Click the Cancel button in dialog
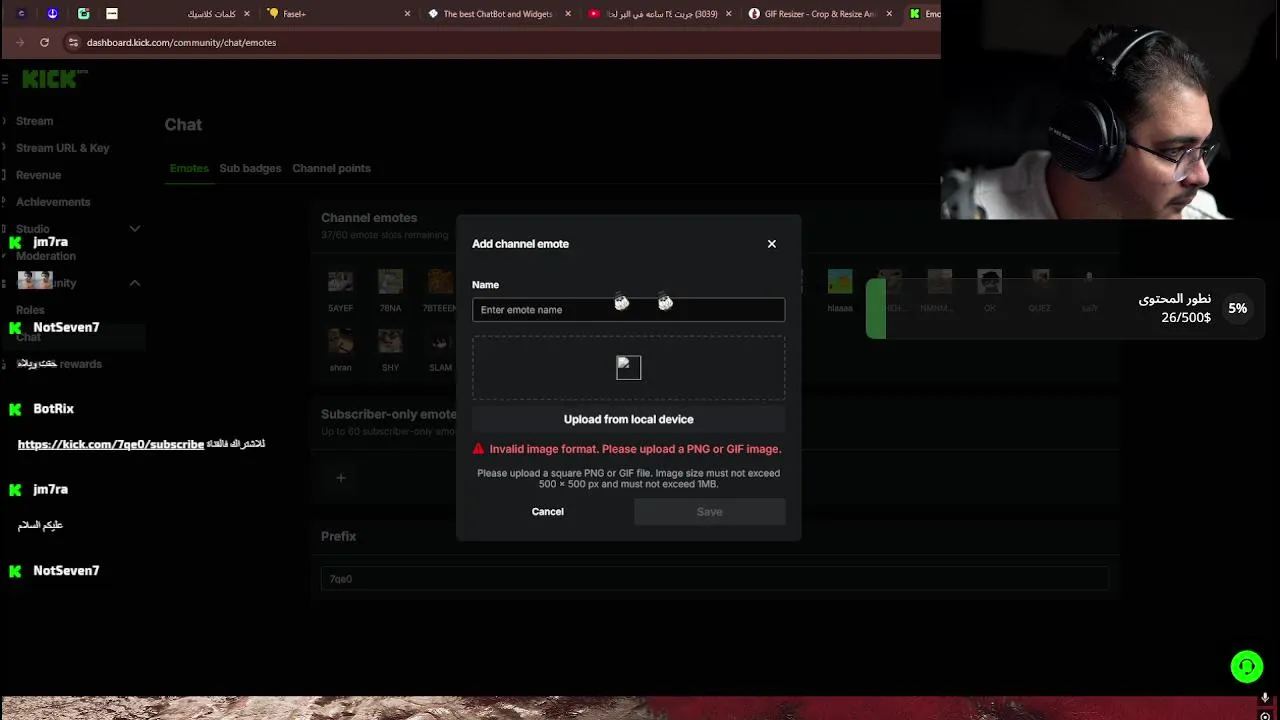This screenshot has width=1280, height=720. point(547,512)
